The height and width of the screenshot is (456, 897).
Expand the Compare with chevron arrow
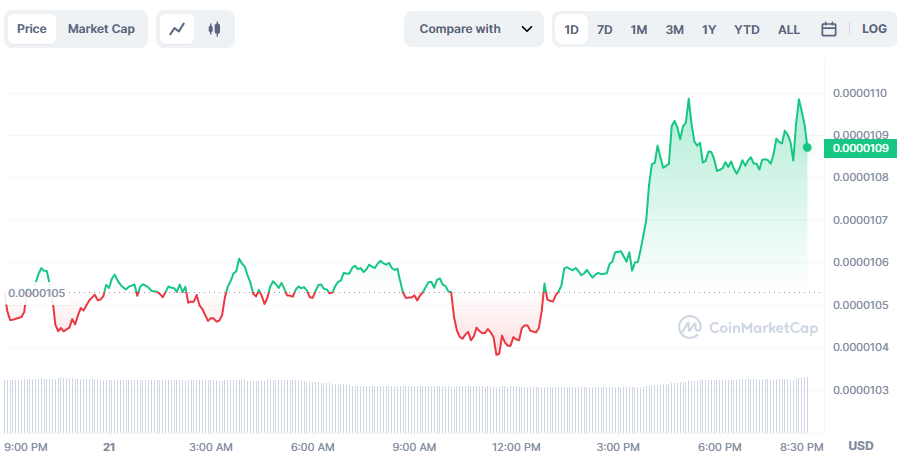(527, 29)
